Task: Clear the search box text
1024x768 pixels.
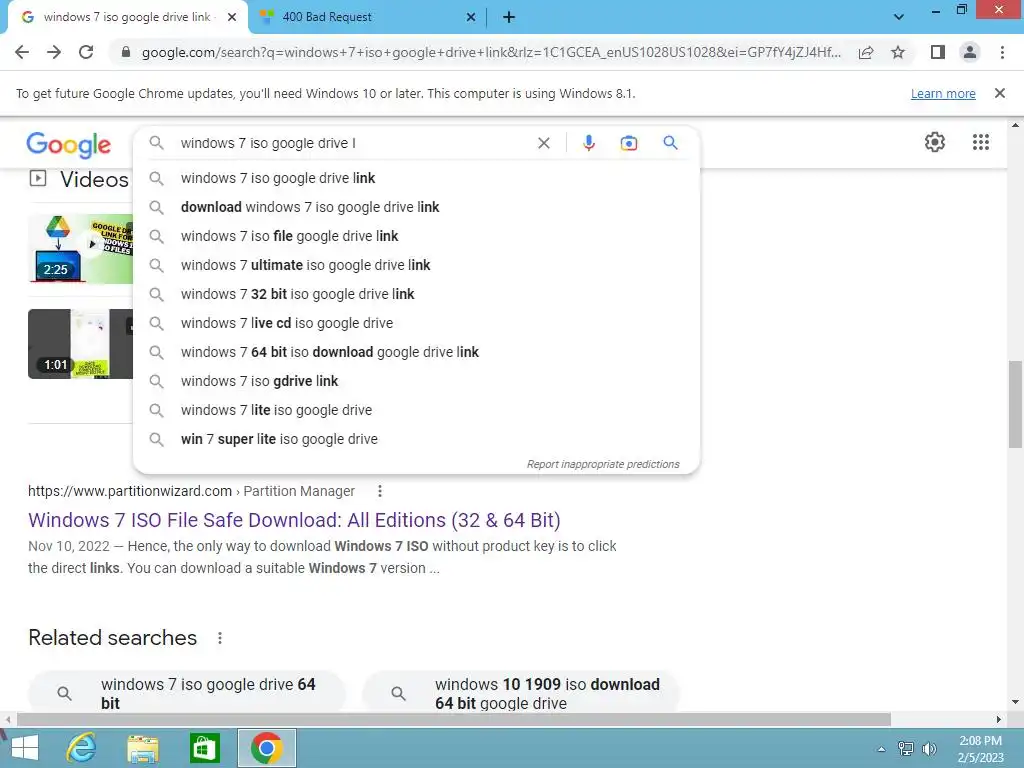Action: pos(543,143)
